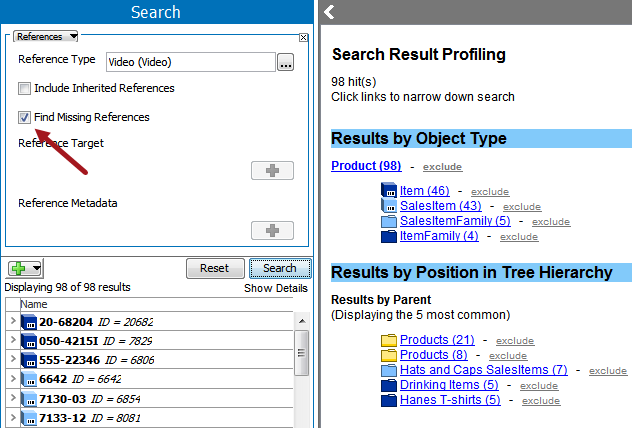Click the Search button
Viewport: 632px width, 428px height.
[280, 268]
